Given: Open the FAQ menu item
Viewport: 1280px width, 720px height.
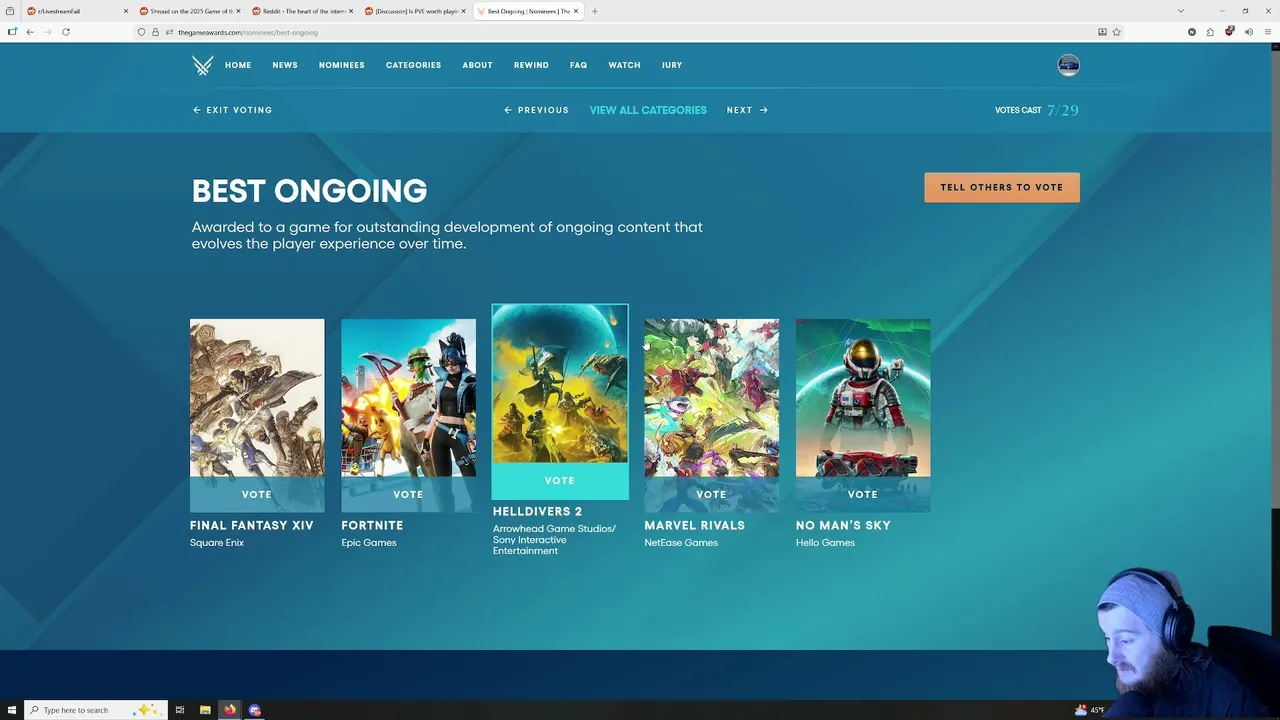Looking at the screenshot, I should click(x=578, y=65).
